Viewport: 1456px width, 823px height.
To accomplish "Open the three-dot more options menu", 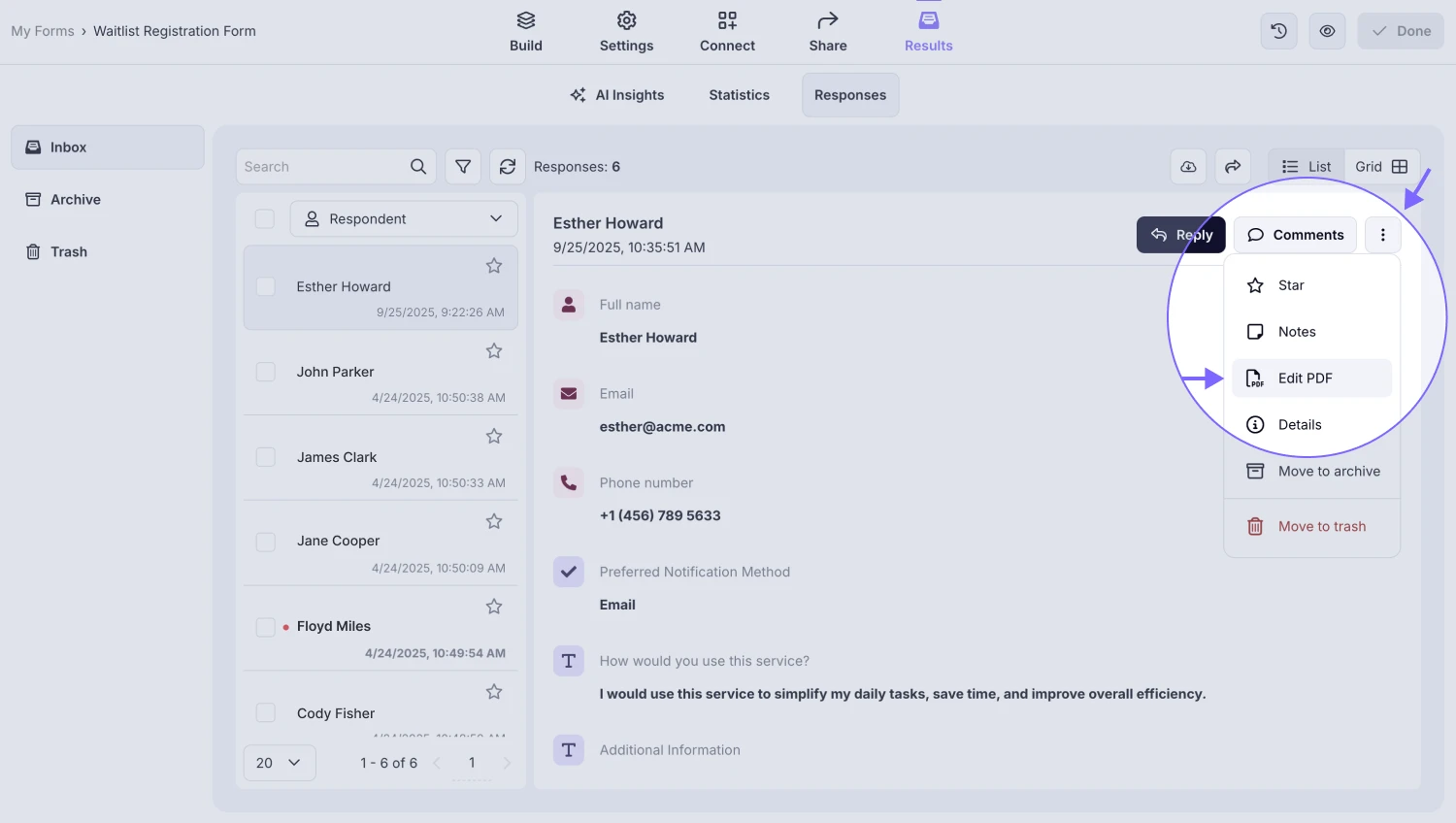I will point(1382,235).
